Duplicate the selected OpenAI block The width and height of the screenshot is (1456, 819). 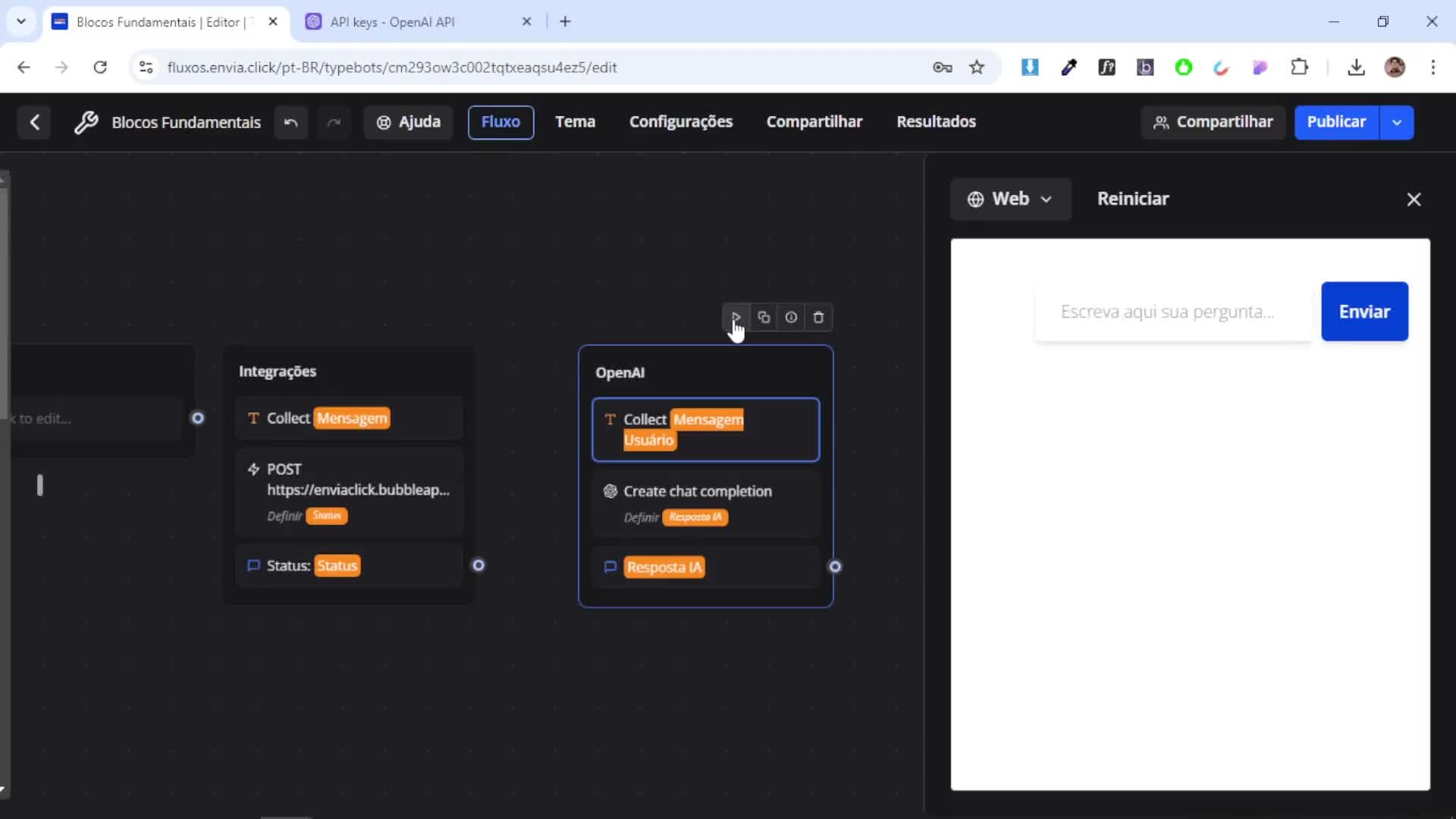[x=764, y=317]
